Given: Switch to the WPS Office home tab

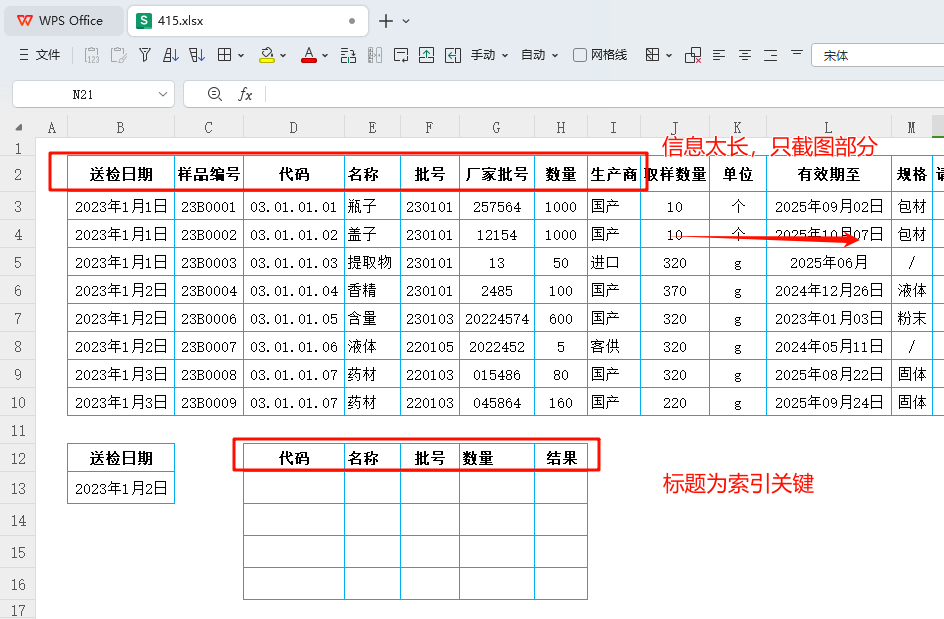Looking at the screenshot, I should 63,21.
